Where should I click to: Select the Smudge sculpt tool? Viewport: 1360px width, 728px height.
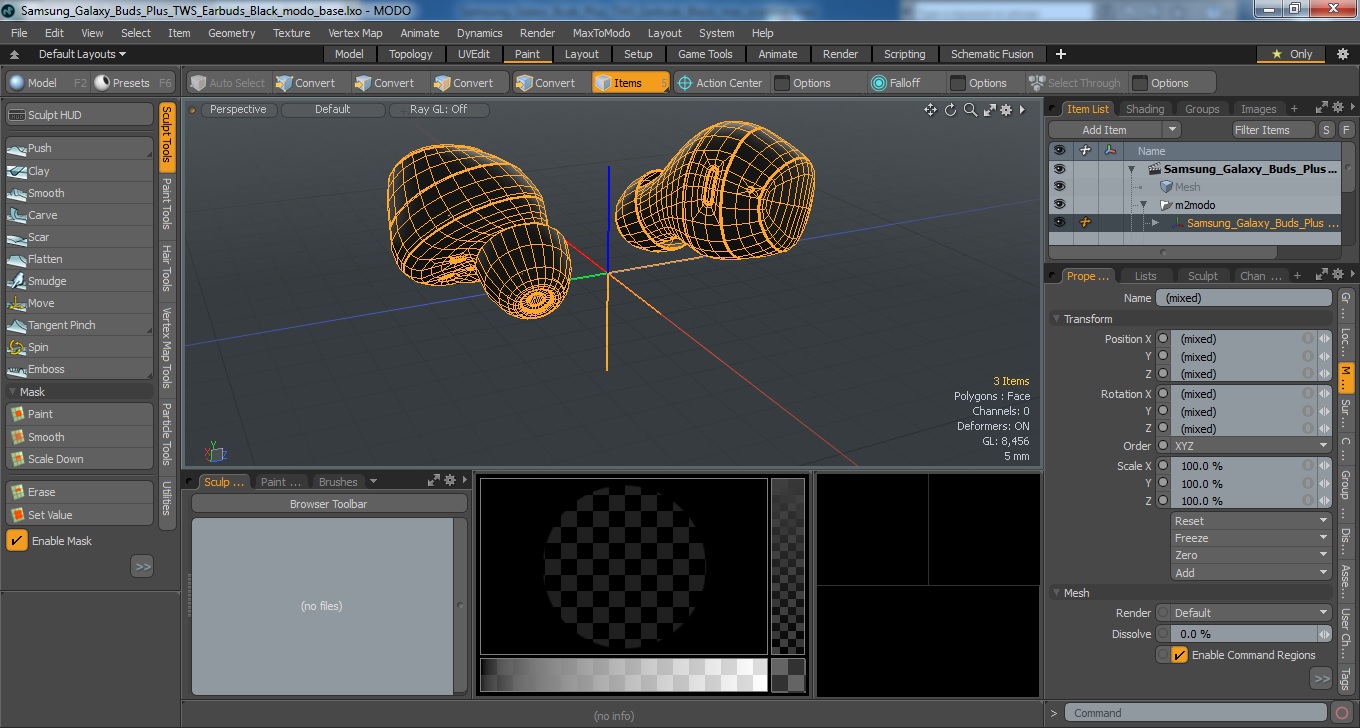pos(80,281)
